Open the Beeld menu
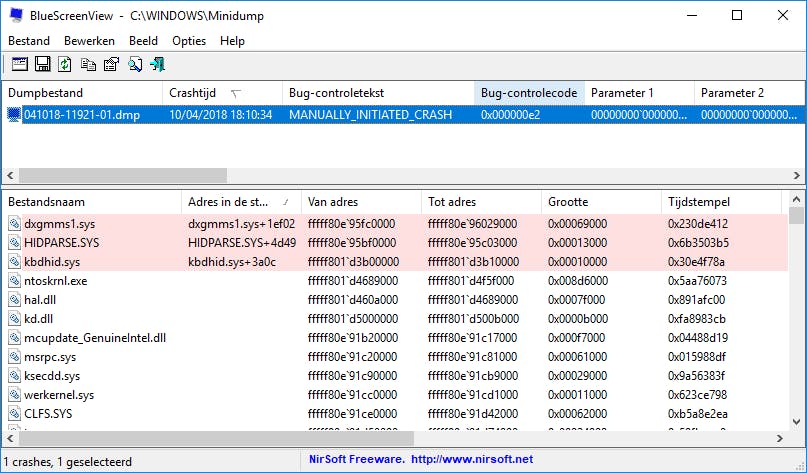Screen dimensions: 807x473 (x=143, y=41)
